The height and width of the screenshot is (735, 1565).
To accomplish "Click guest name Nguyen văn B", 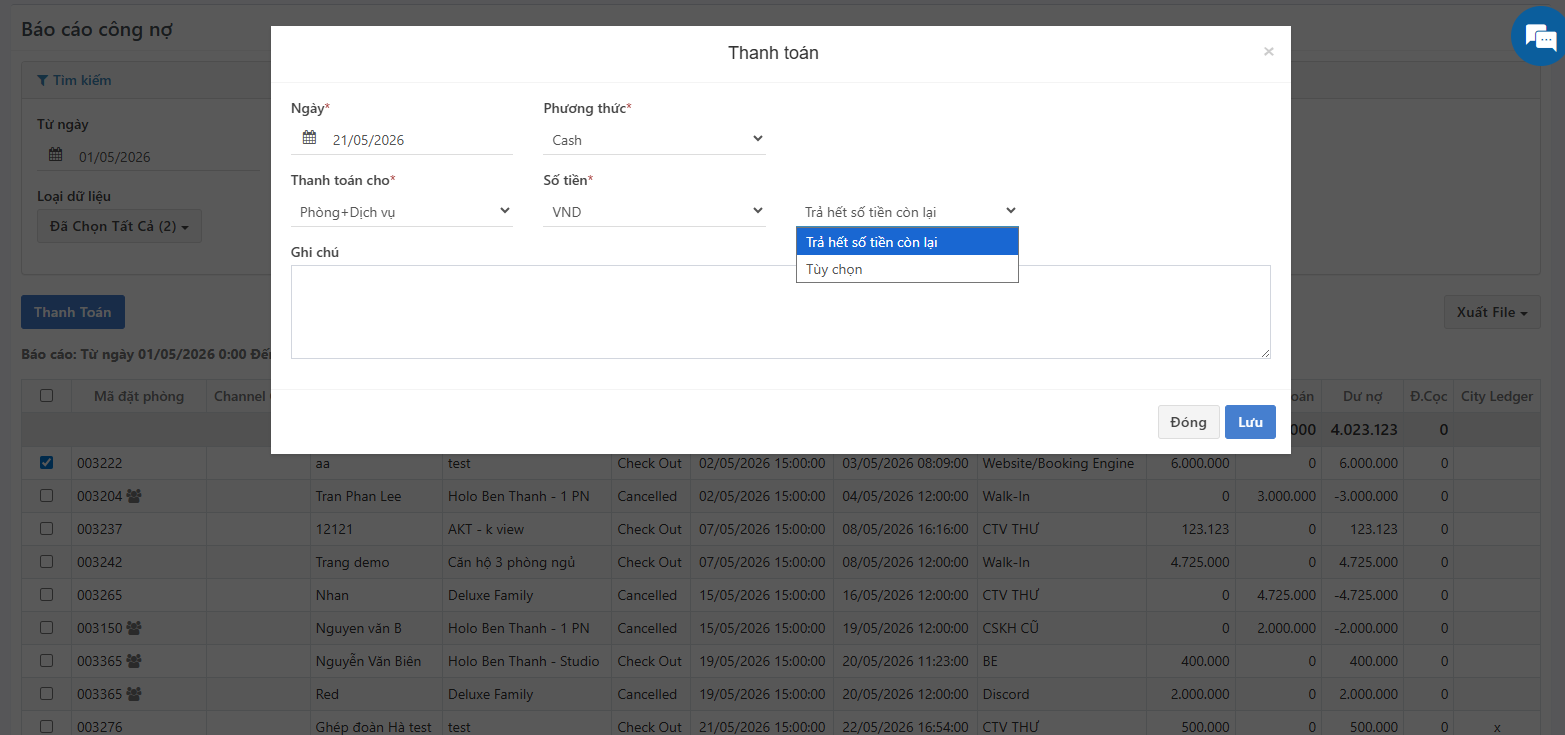I will tap(358, 628).
